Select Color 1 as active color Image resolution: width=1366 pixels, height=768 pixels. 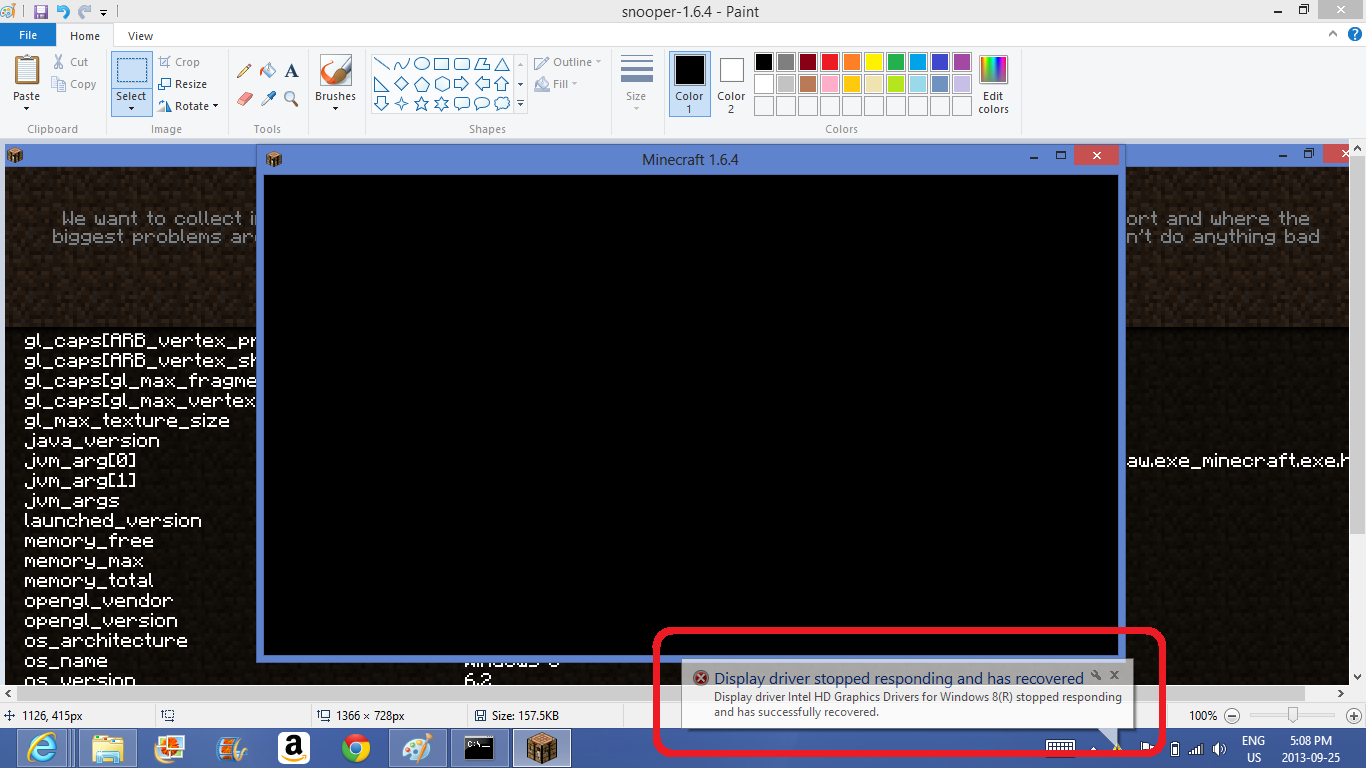(689, 83)
